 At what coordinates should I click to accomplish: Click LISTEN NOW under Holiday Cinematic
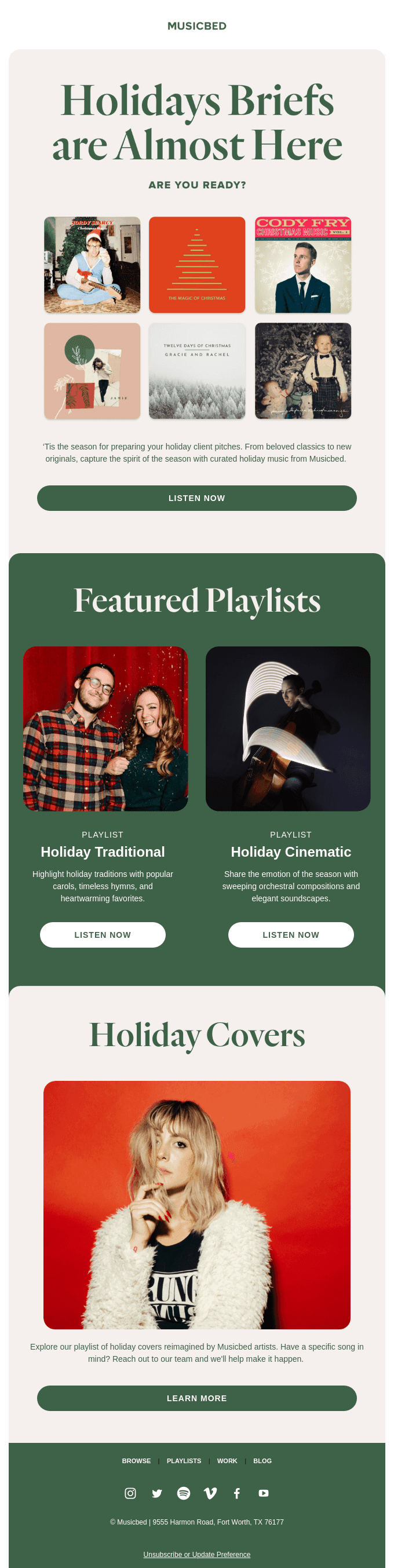click(x=291, y=934)
